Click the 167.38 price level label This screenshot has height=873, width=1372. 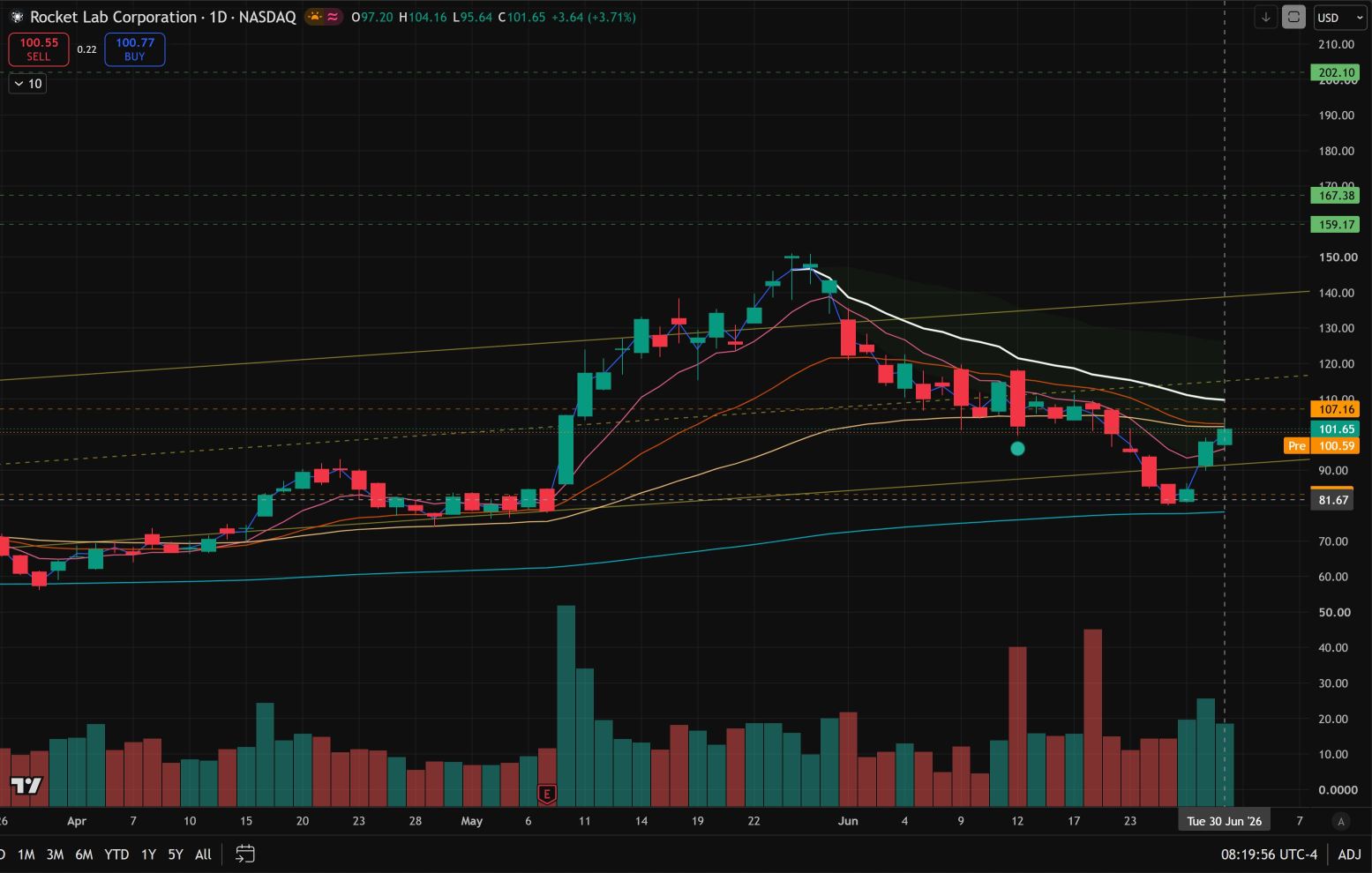pyautogui.click(x=1336, y=196)
